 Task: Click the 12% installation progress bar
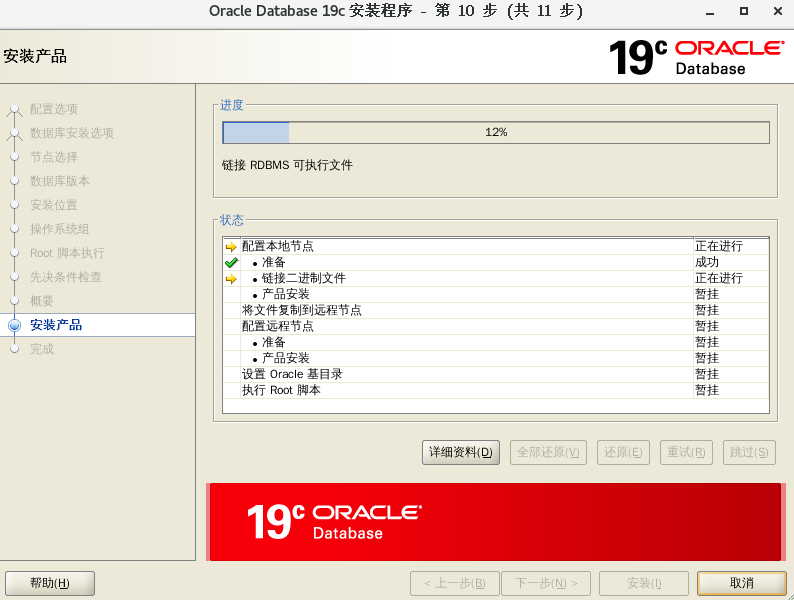tap(496, 133)
